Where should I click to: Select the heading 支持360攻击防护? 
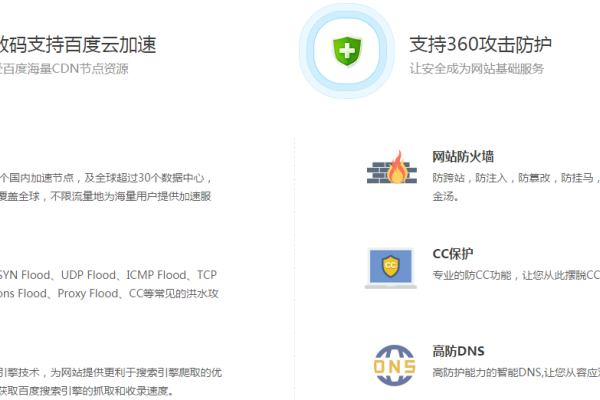pyautogui.click(x=480, y=44)
